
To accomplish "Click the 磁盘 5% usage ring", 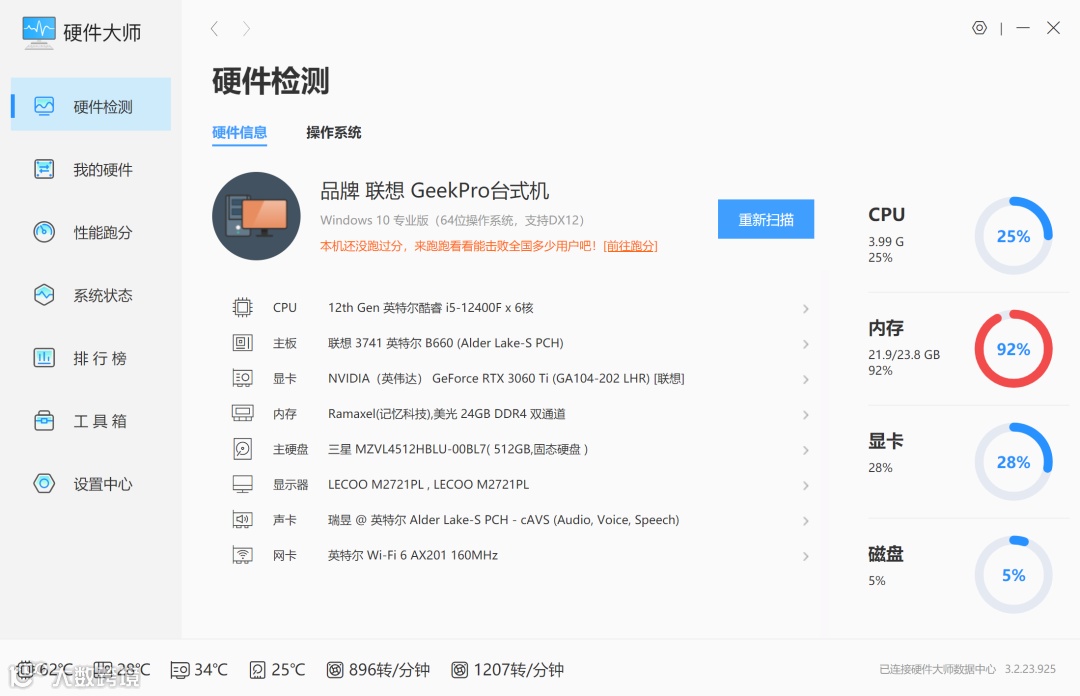I will point(1013,575).
